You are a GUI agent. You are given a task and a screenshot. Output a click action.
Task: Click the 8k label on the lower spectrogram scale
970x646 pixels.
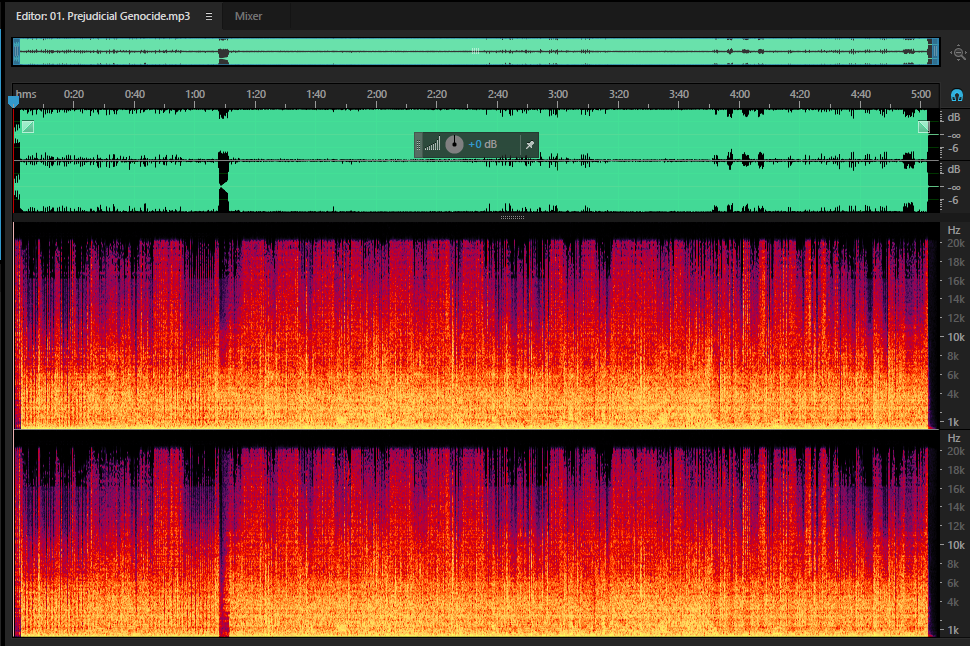pyautogui.click(x=953, y=564)
